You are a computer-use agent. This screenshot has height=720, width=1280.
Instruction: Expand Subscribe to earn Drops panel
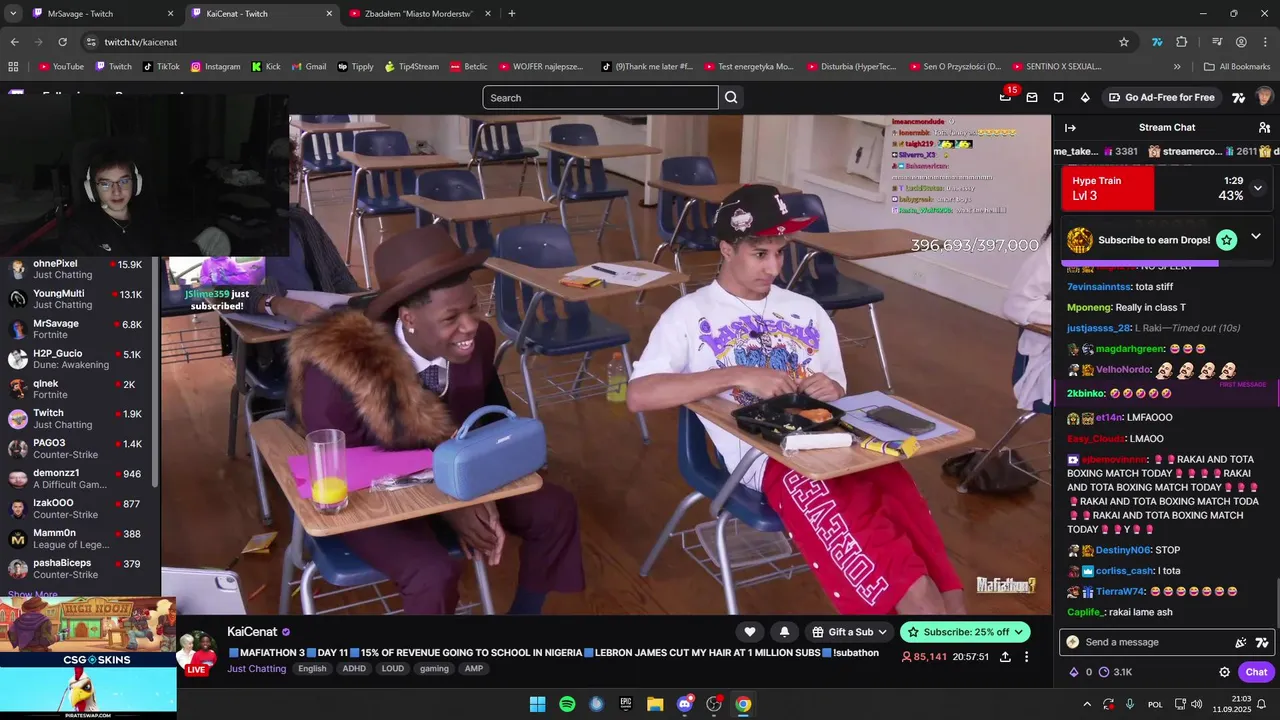coord(1256,237)
